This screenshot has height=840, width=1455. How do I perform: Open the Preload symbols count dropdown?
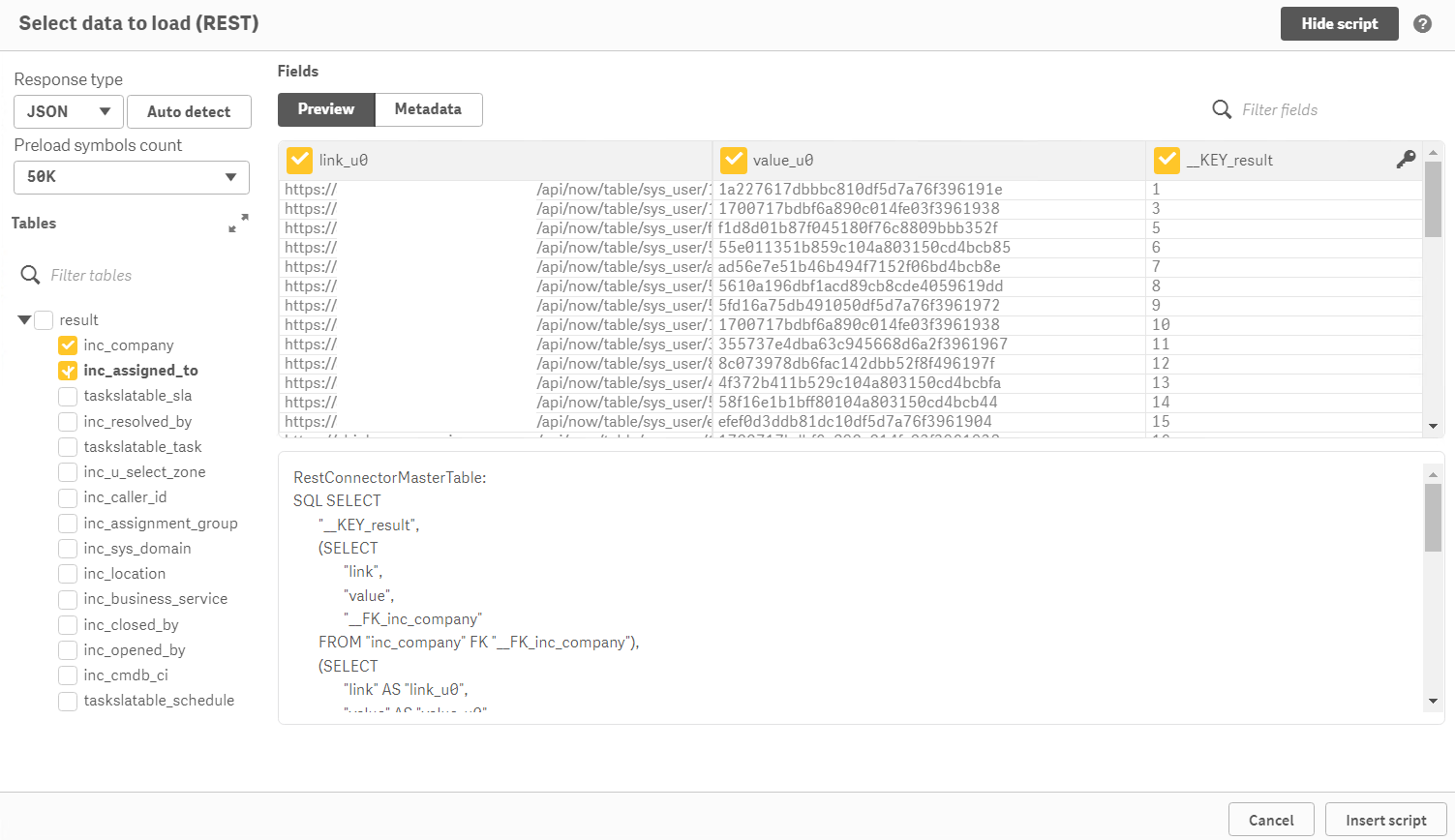point(132,177)
